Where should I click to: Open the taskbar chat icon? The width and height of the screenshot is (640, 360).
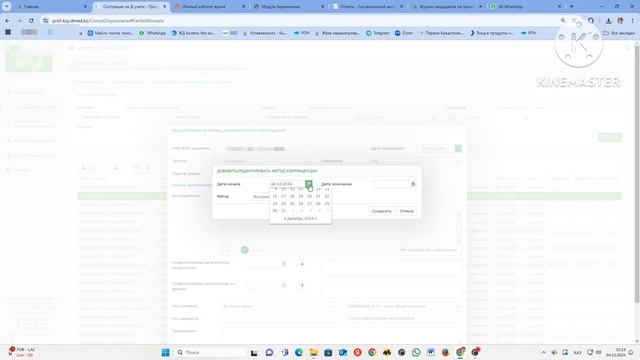269,352
